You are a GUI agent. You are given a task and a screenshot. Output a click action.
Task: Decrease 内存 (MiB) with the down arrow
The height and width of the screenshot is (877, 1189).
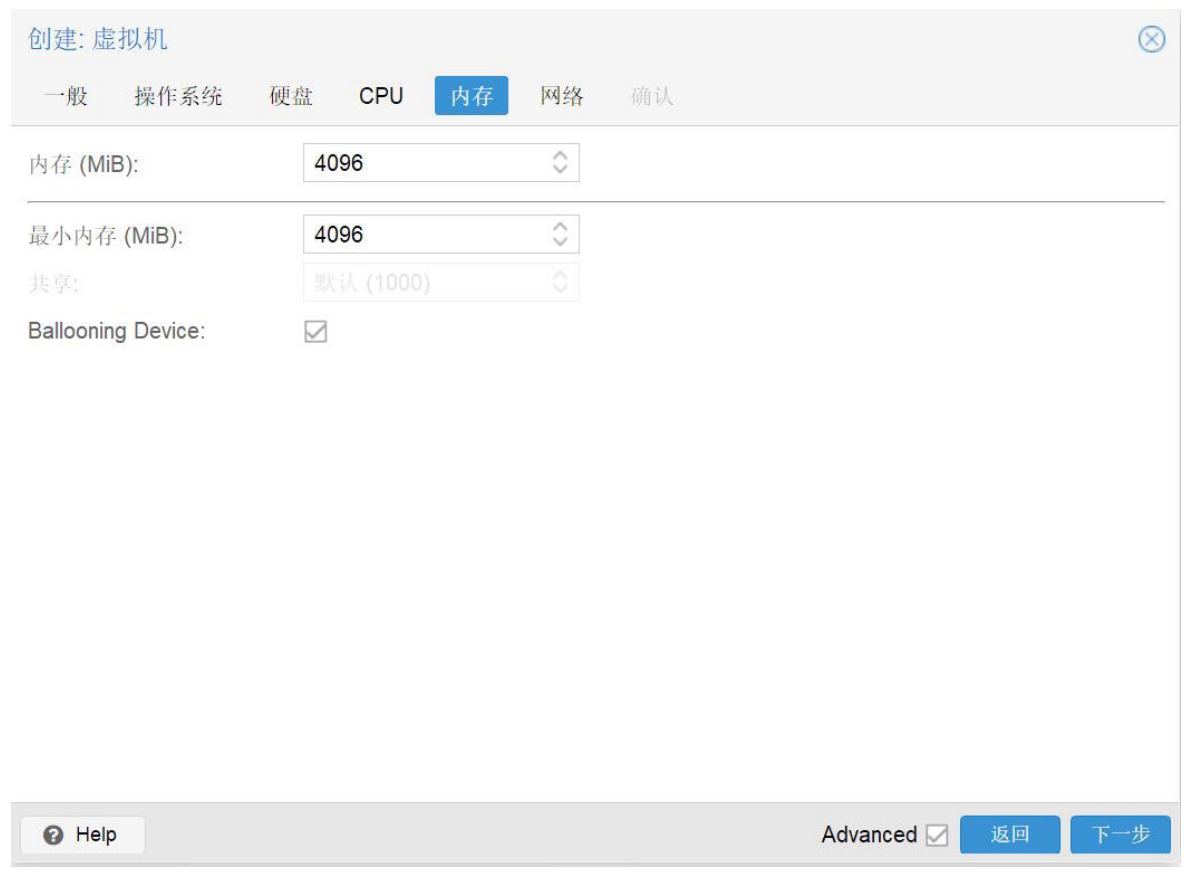click(x=561, y=170)
